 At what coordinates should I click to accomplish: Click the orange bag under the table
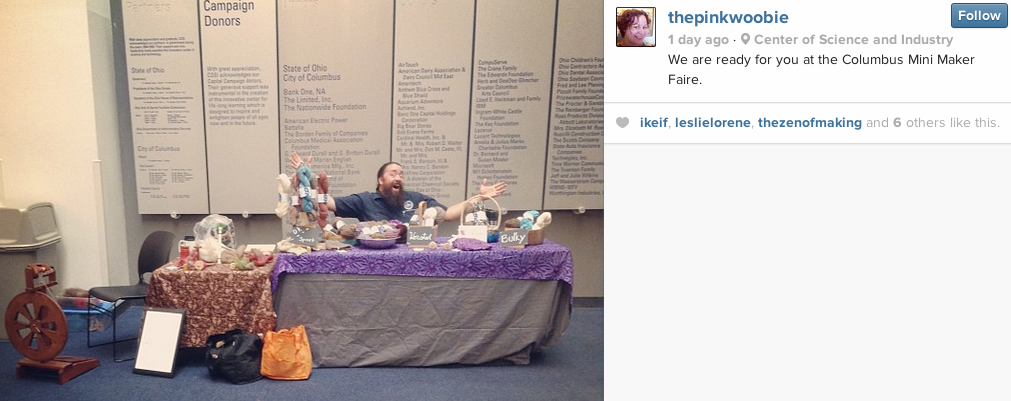tap(286, 353)
